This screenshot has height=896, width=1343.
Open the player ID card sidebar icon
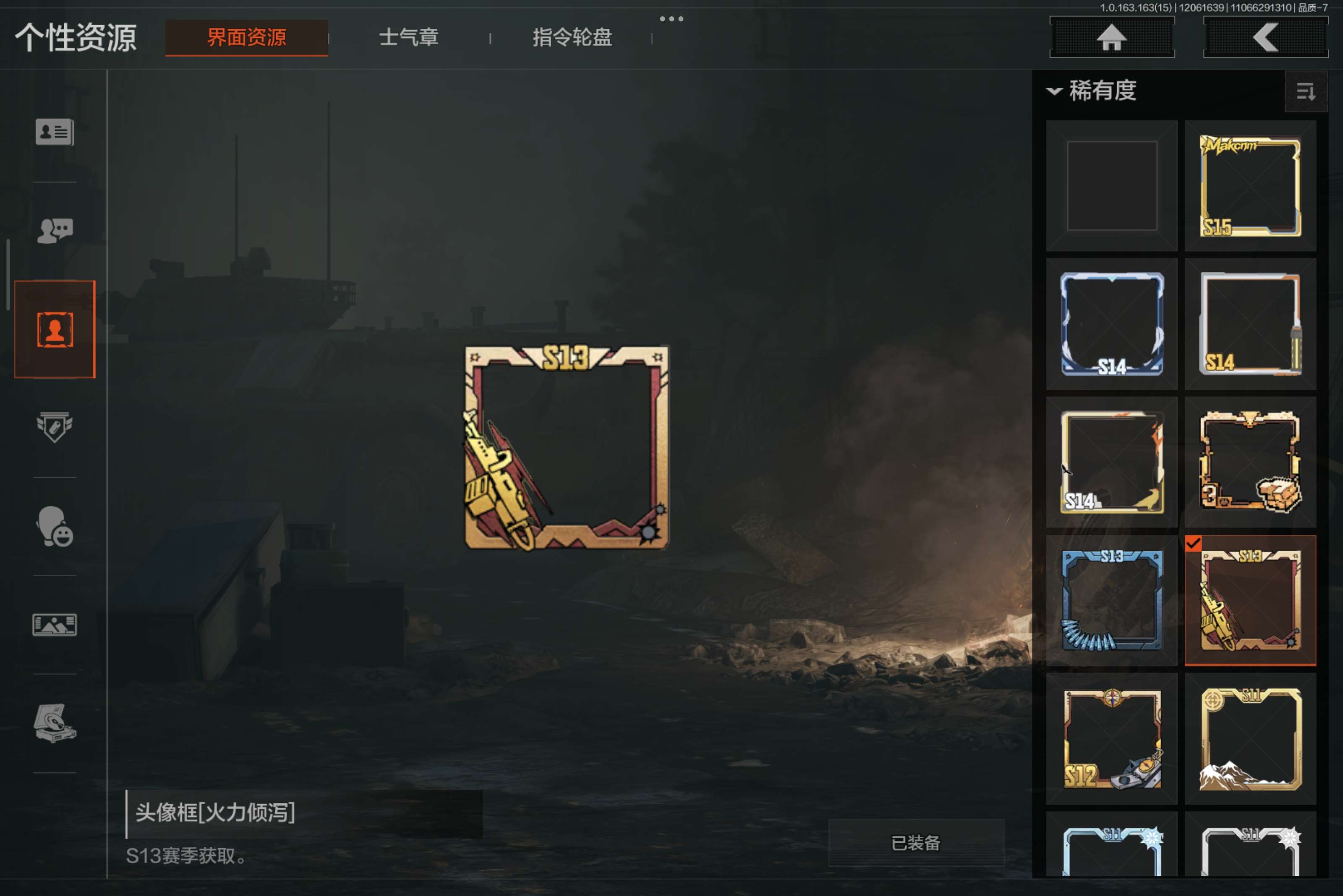pyautogui.click(x=55, y=132)
